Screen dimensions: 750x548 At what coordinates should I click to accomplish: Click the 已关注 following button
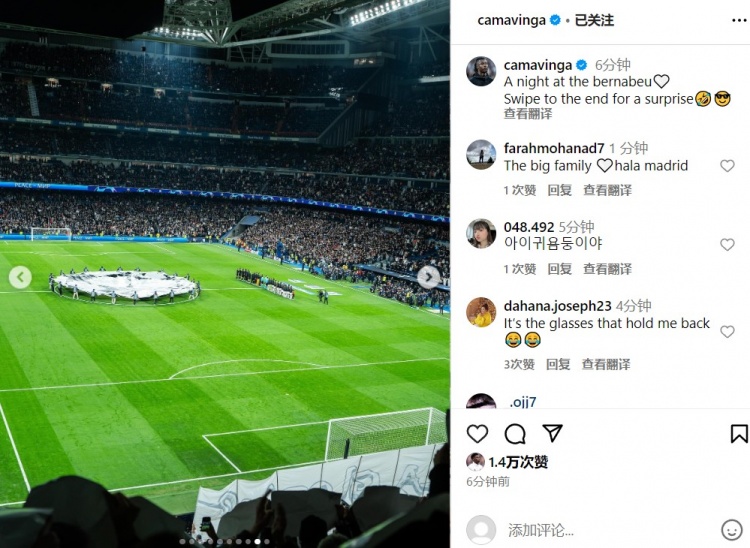[x=594, y=21]
